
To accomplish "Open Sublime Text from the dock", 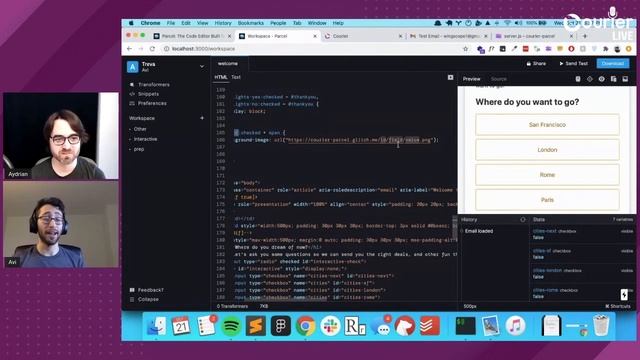I will point(256,326).
